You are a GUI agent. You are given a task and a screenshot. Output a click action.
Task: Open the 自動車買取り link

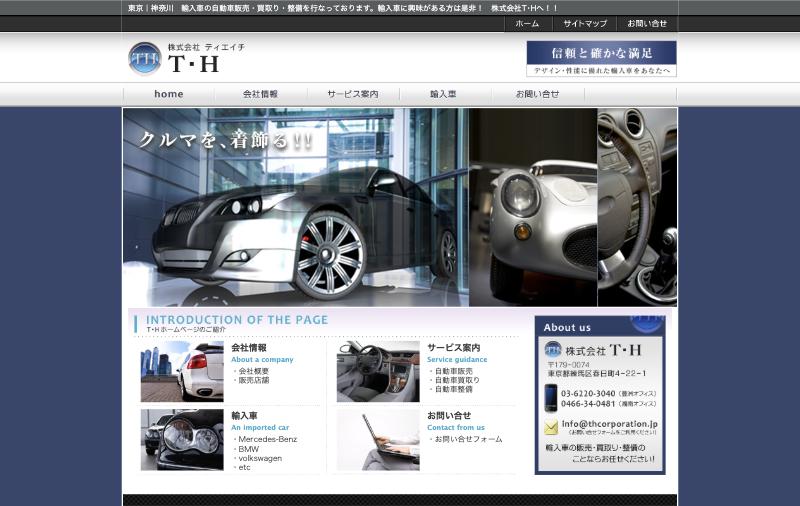(457, 380)
